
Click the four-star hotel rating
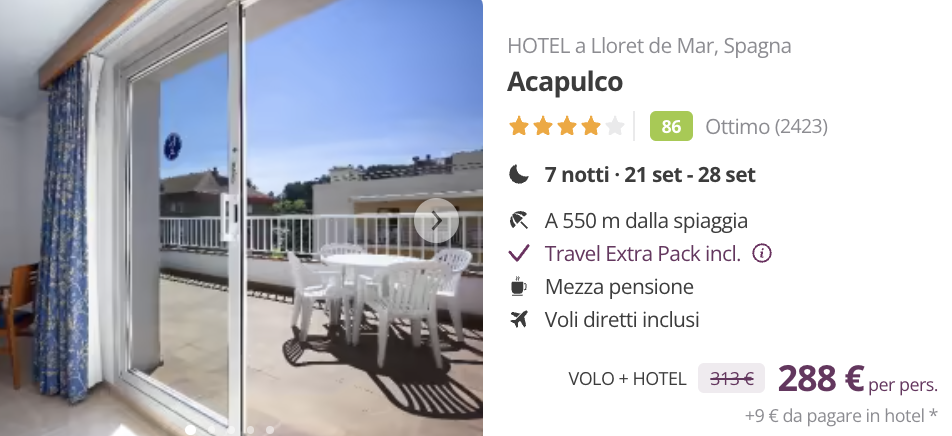click(x=566, y=126)
